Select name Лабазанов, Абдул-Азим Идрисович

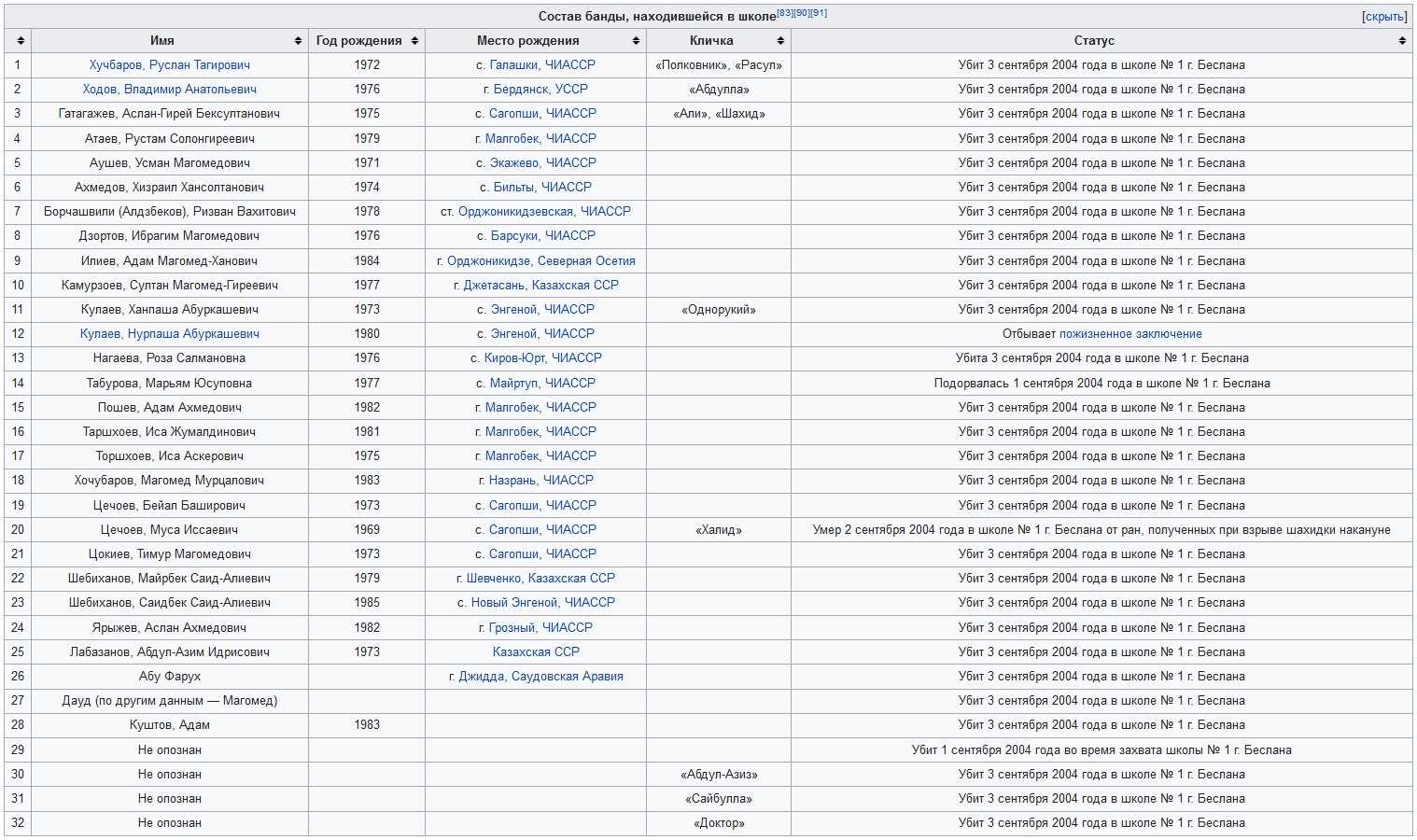[x=169, y=652]
